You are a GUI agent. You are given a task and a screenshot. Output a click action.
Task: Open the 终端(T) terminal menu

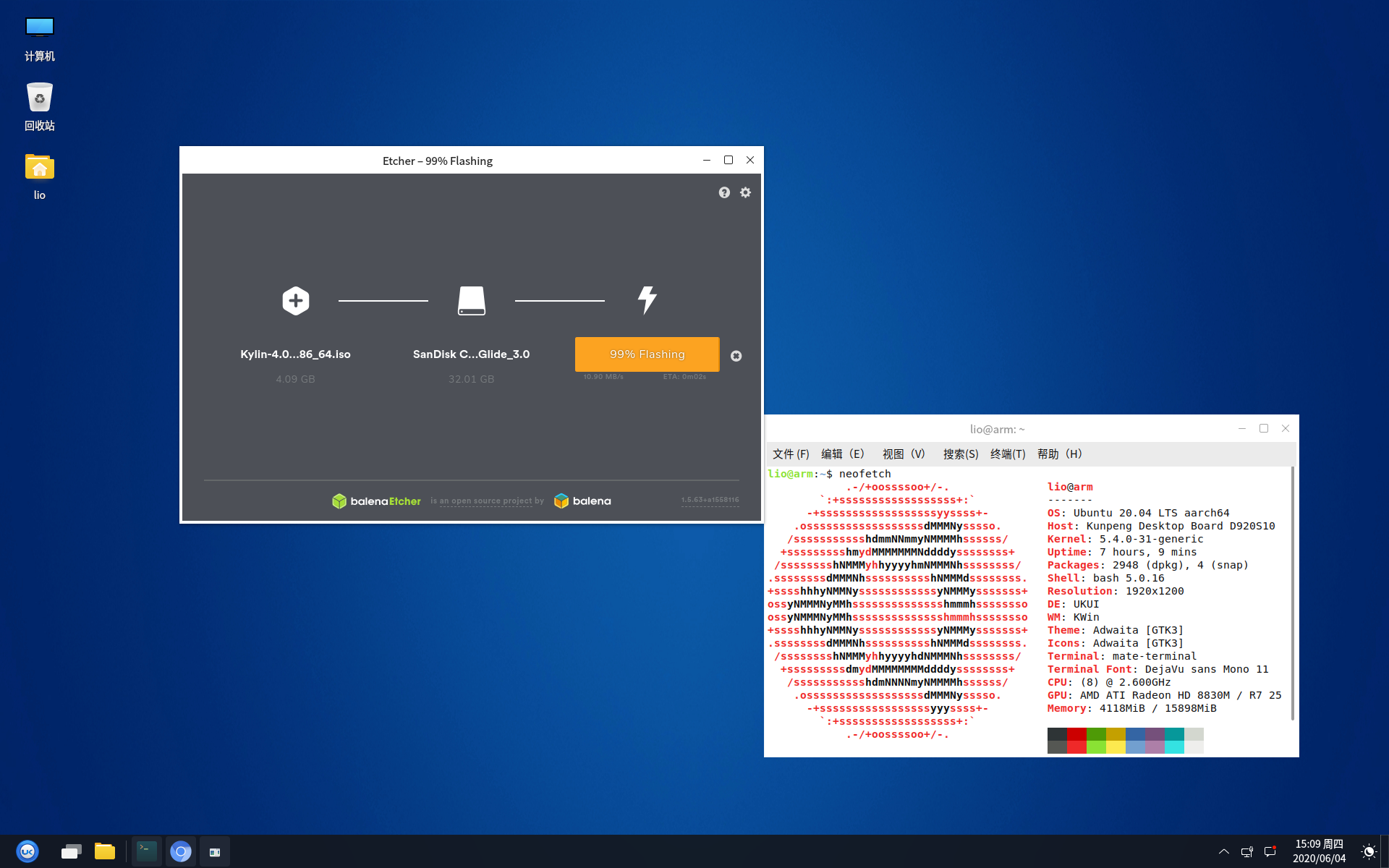click(1008, 454)
